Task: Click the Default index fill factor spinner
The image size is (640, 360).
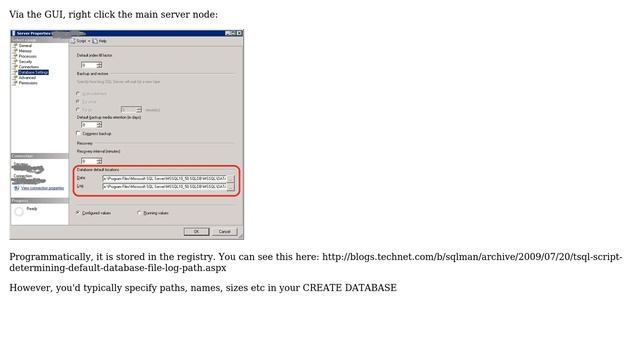Action: click(x=91, y=65)
